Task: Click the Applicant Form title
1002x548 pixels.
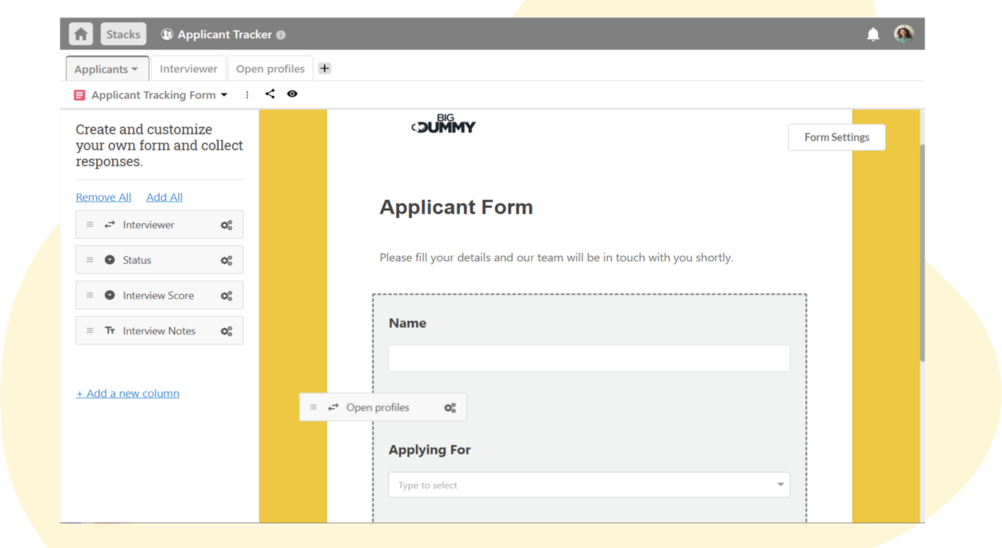Action: tap(456, 207)
